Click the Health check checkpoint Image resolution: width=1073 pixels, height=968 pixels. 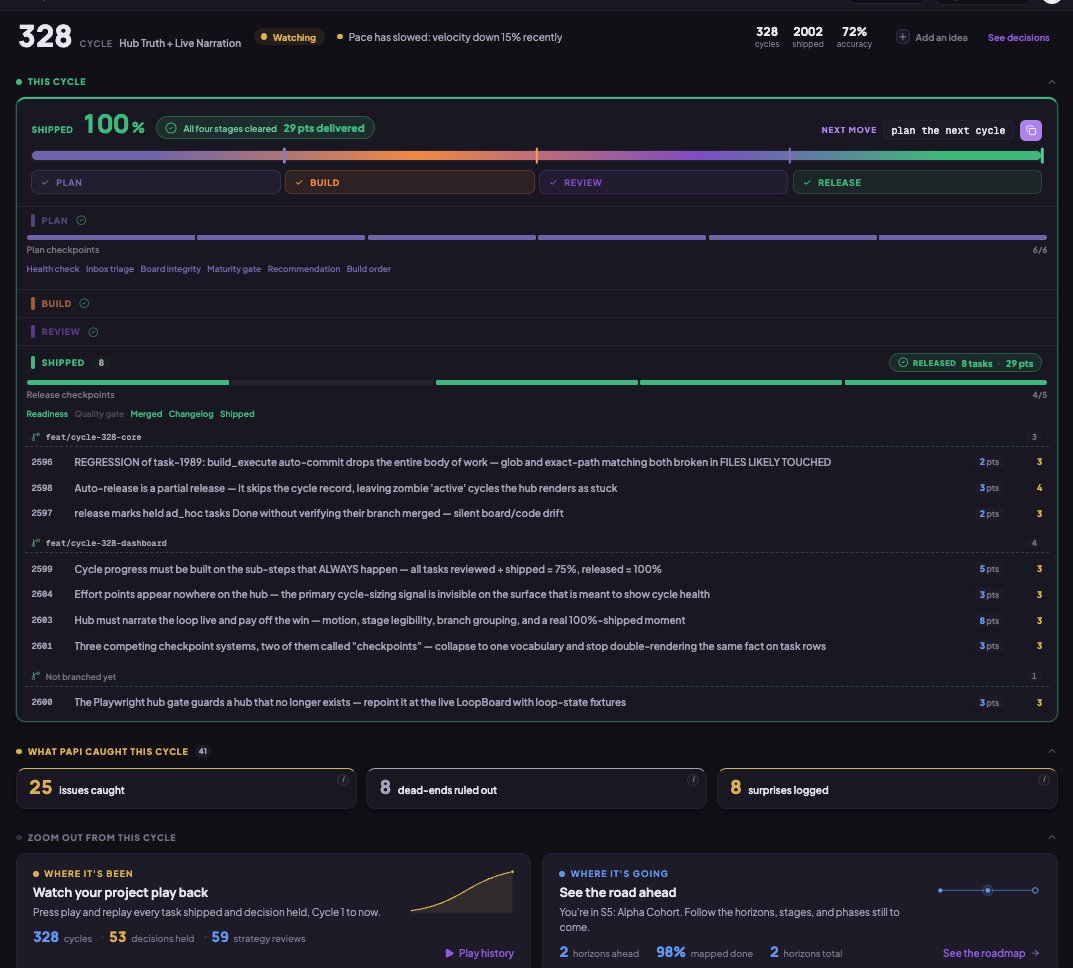point(53,269)
